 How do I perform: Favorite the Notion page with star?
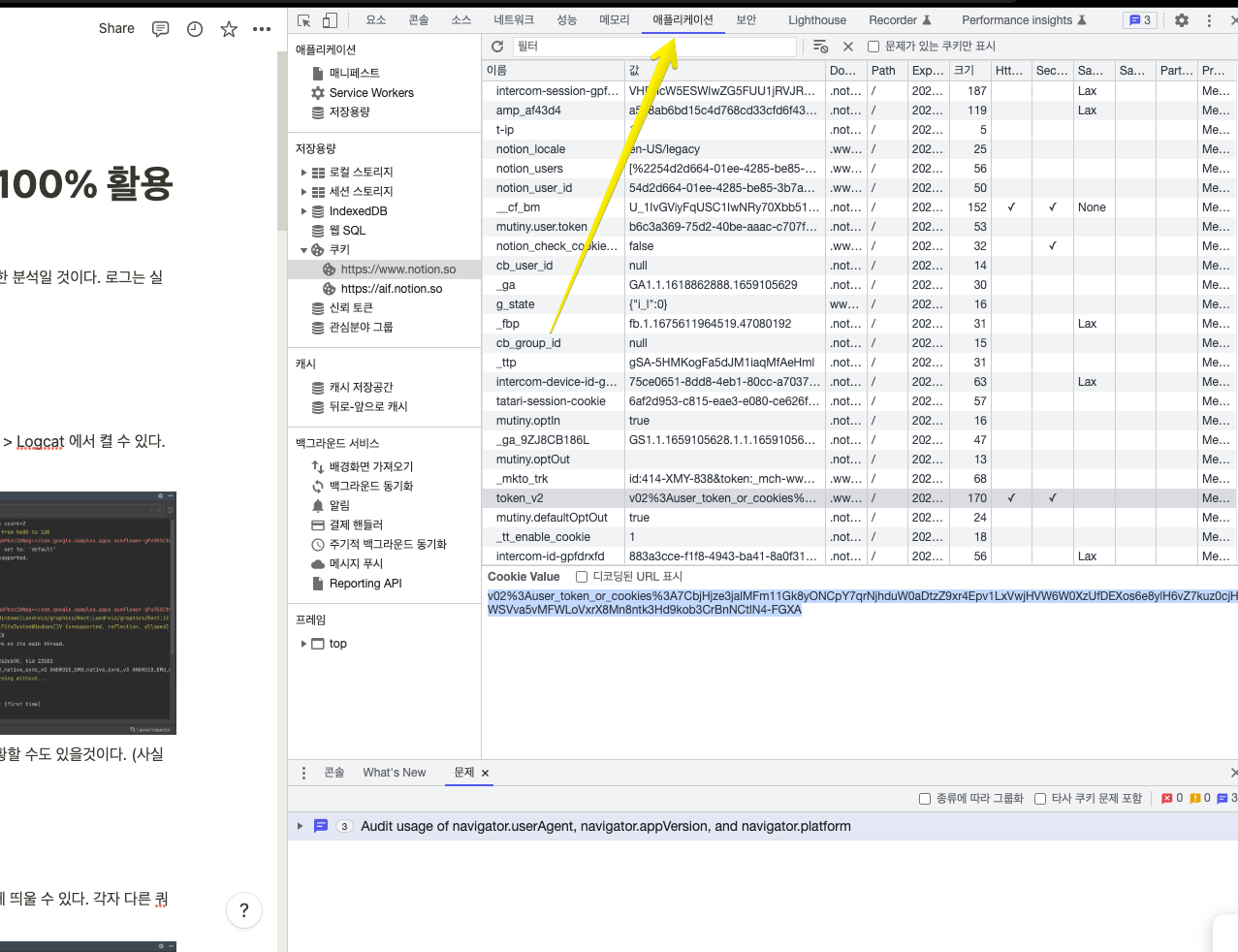click(229, 29)
